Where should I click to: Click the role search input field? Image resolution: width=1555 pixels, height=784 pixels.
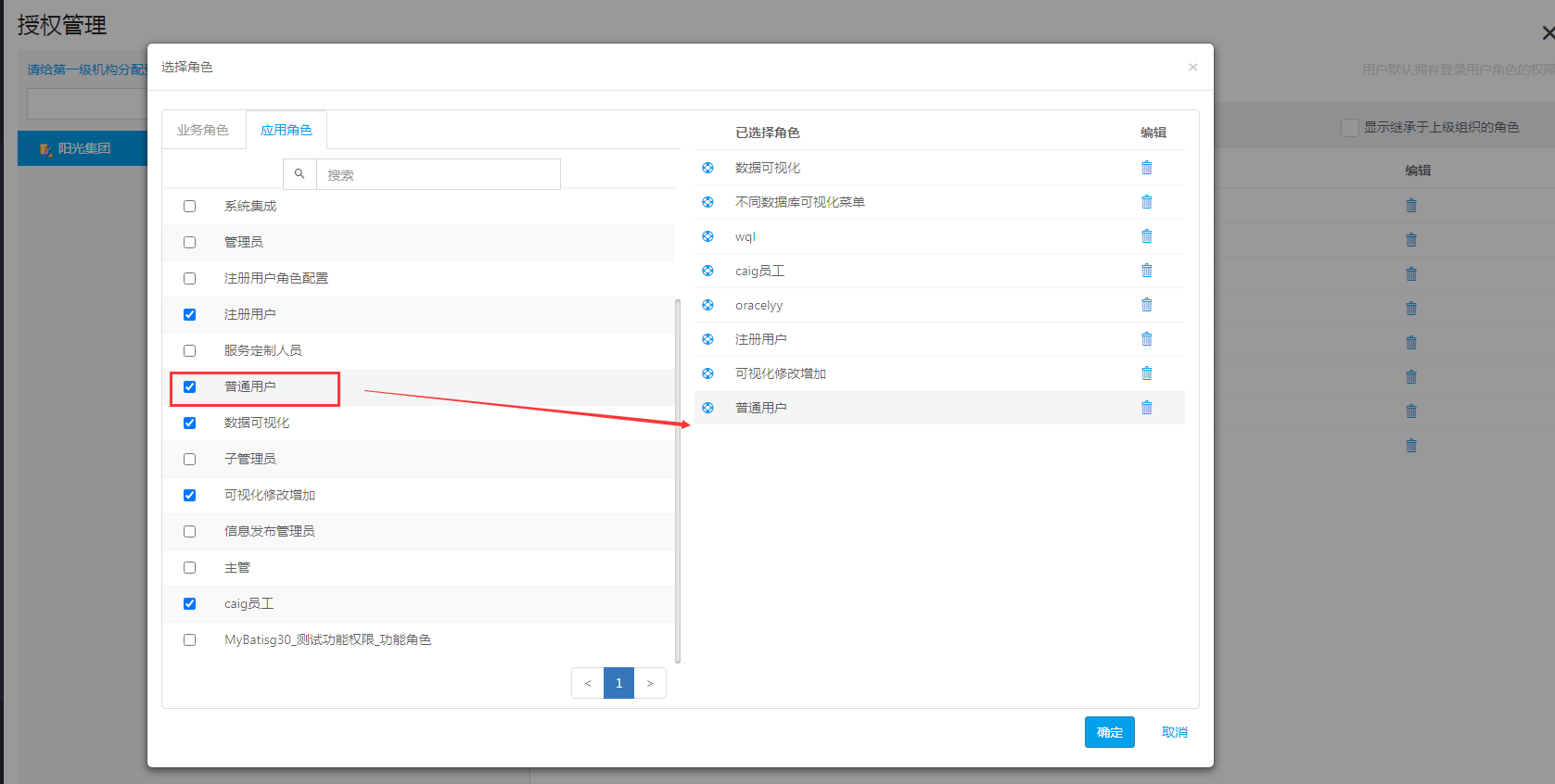click(x=439, y=174)
